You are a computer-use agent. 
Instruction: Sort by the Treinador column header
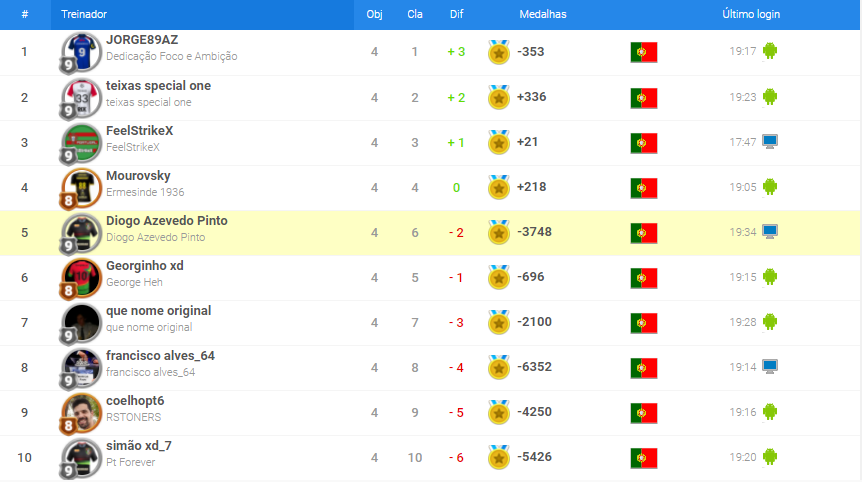click(x=84, y=14)
